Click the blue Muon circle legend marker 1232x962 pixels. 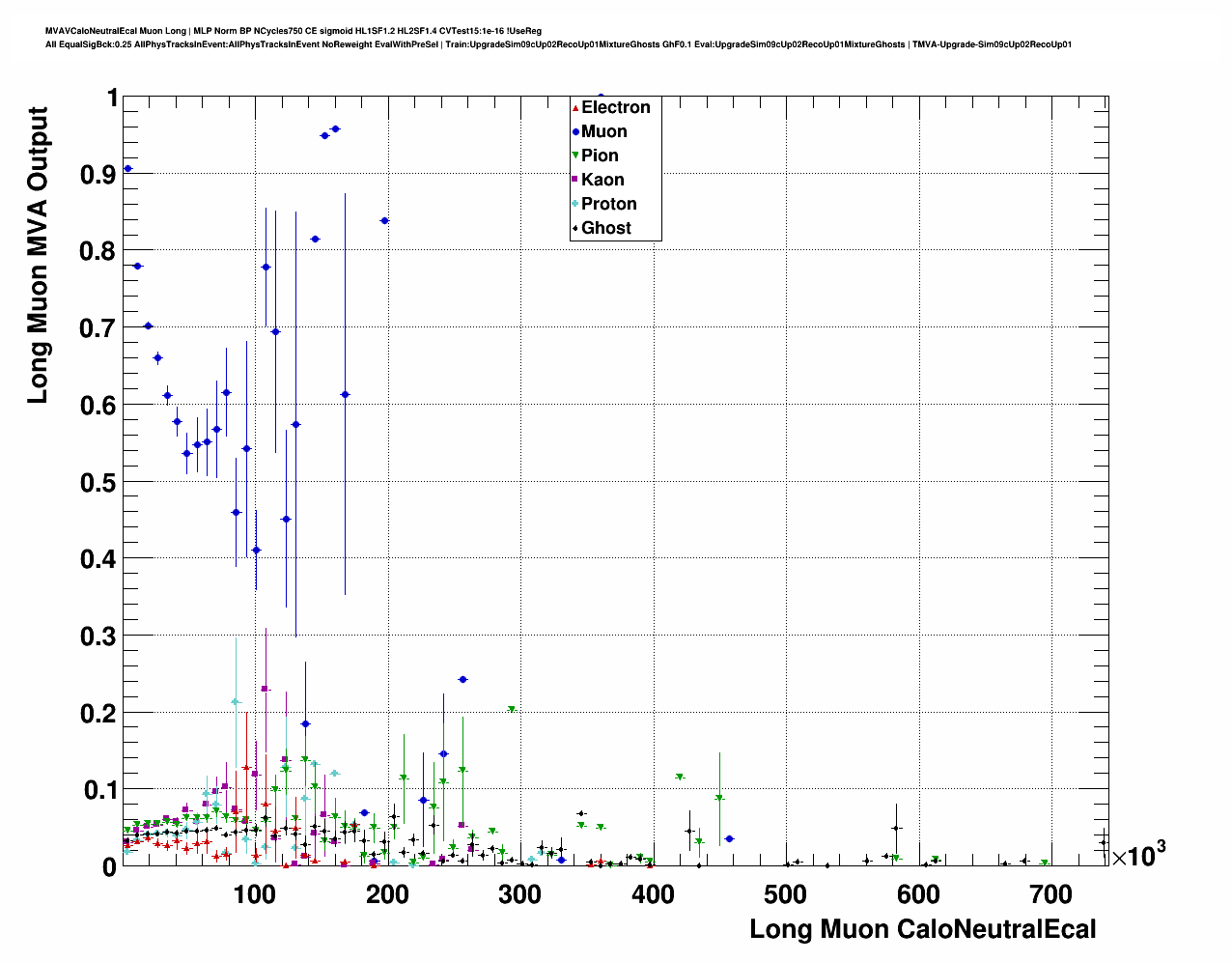(575, 131)
